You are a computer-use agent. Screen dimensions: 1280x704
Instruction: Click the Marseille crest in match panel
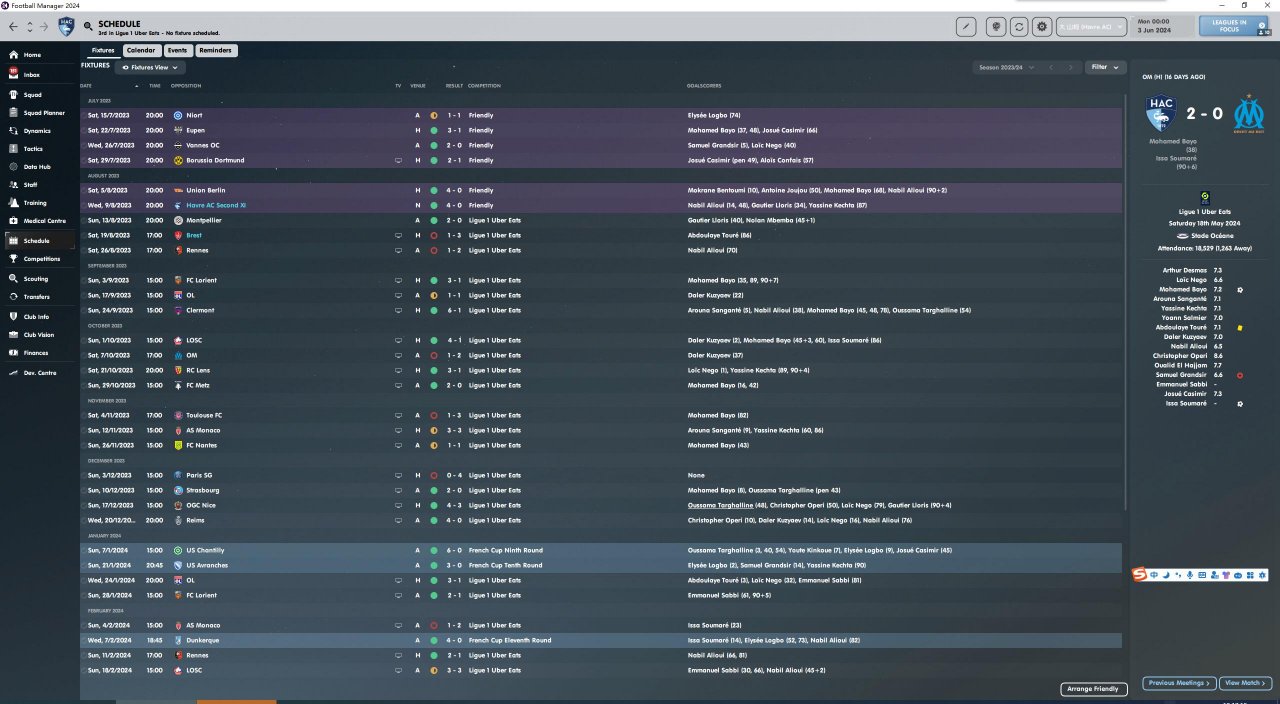click(1249, 115)
